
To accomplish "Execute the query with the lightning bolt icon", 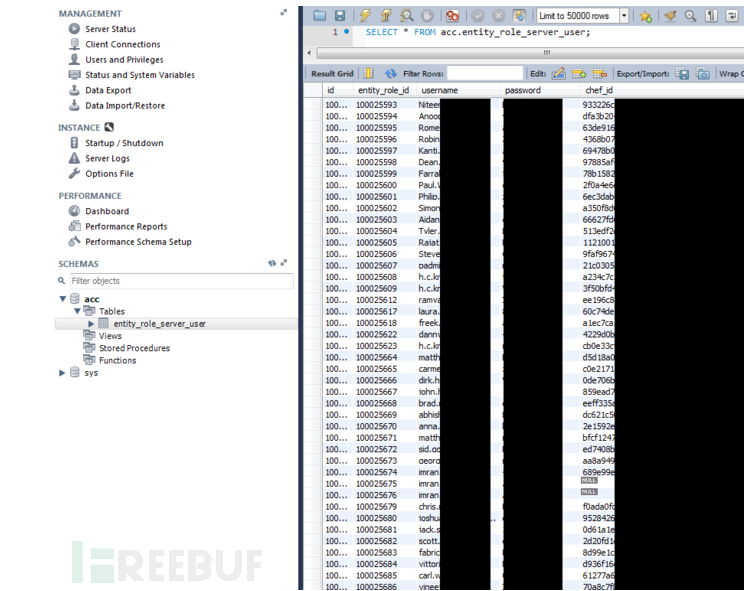I will pyautogui.click(x=363, y=16).
